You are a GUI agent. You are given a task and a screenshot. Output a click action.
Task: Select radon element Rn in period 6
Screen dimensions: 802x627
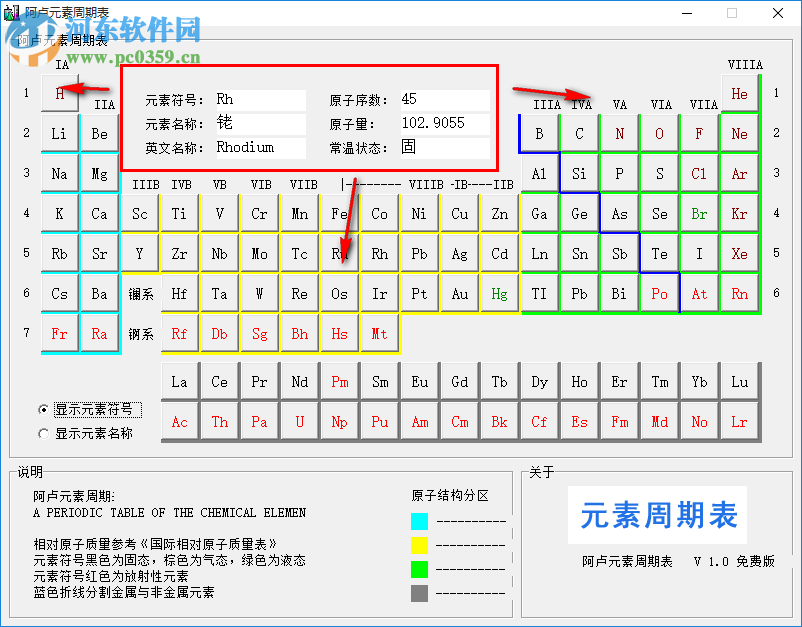pyautogui.click(x=739, y=293)
